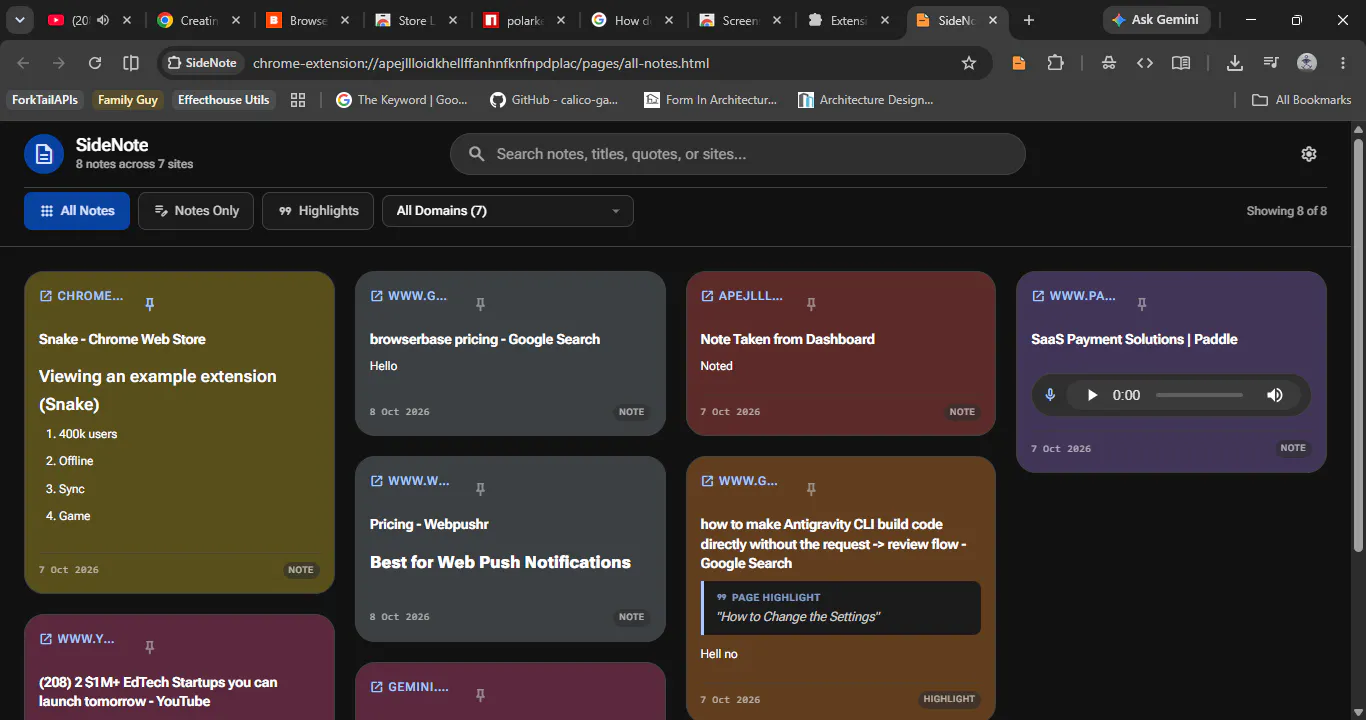Pin the browserbase pricing note

click(480, 304)
